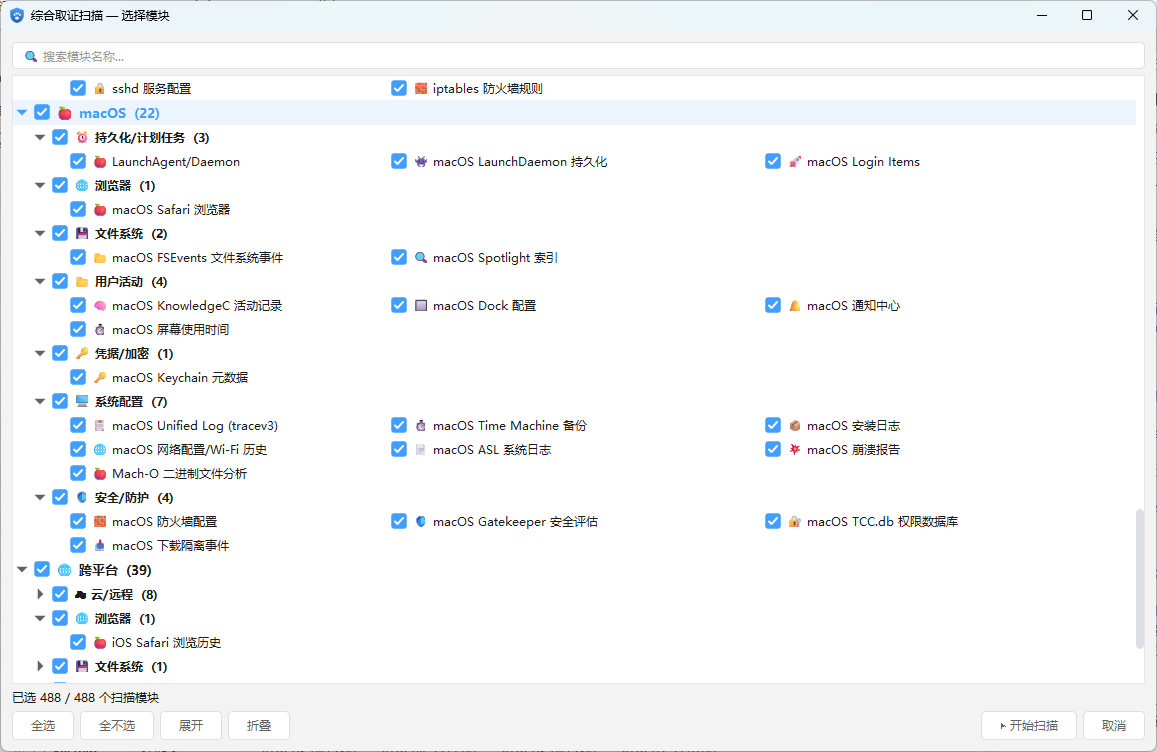
Task: Click the explosion icon beside macOS 崩溃报告
Action: [x=795, y=449]
